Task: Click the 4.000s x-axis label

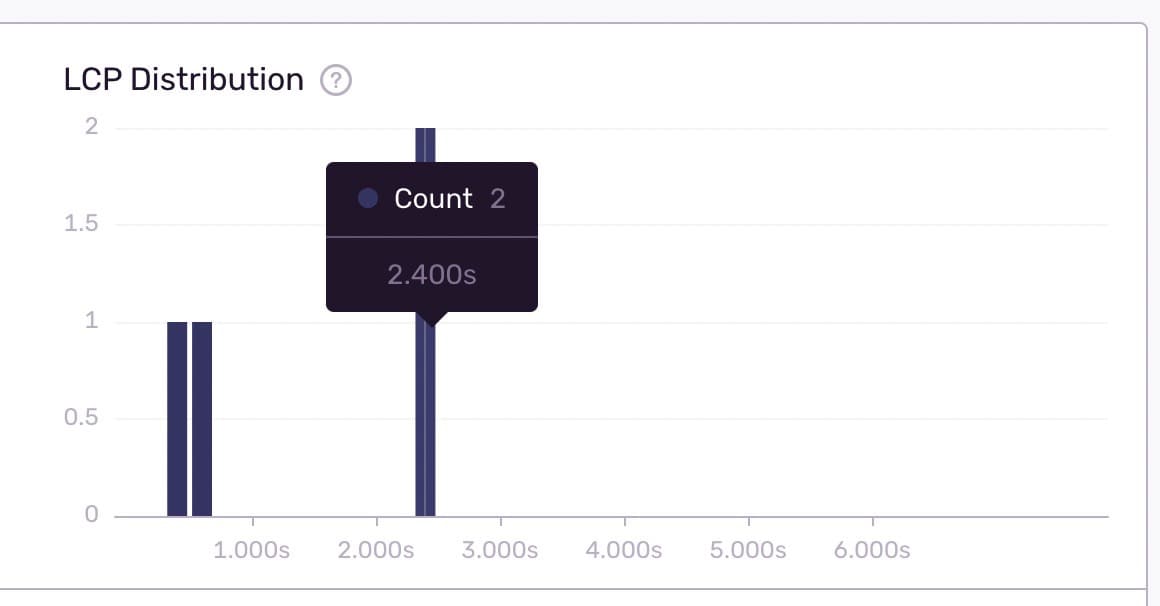Action: pyautogui.click(x=624, y=550)
